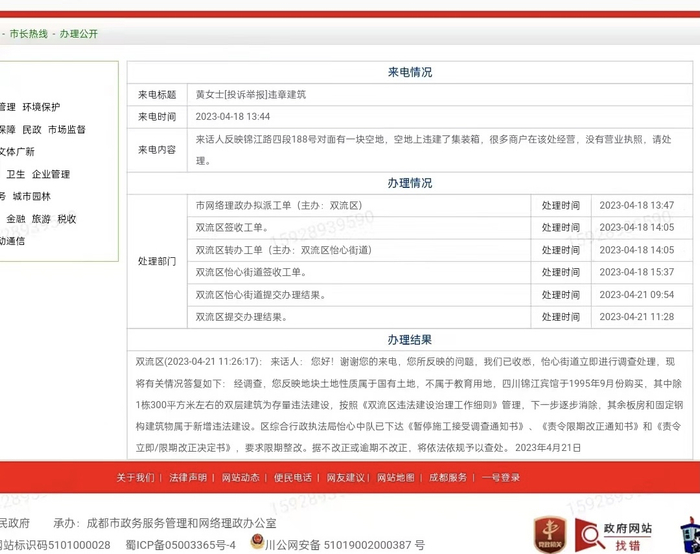Screen dimensions: 700x554
Task: Click the 处理部门 label cell
Action: [x=157, y=262]
